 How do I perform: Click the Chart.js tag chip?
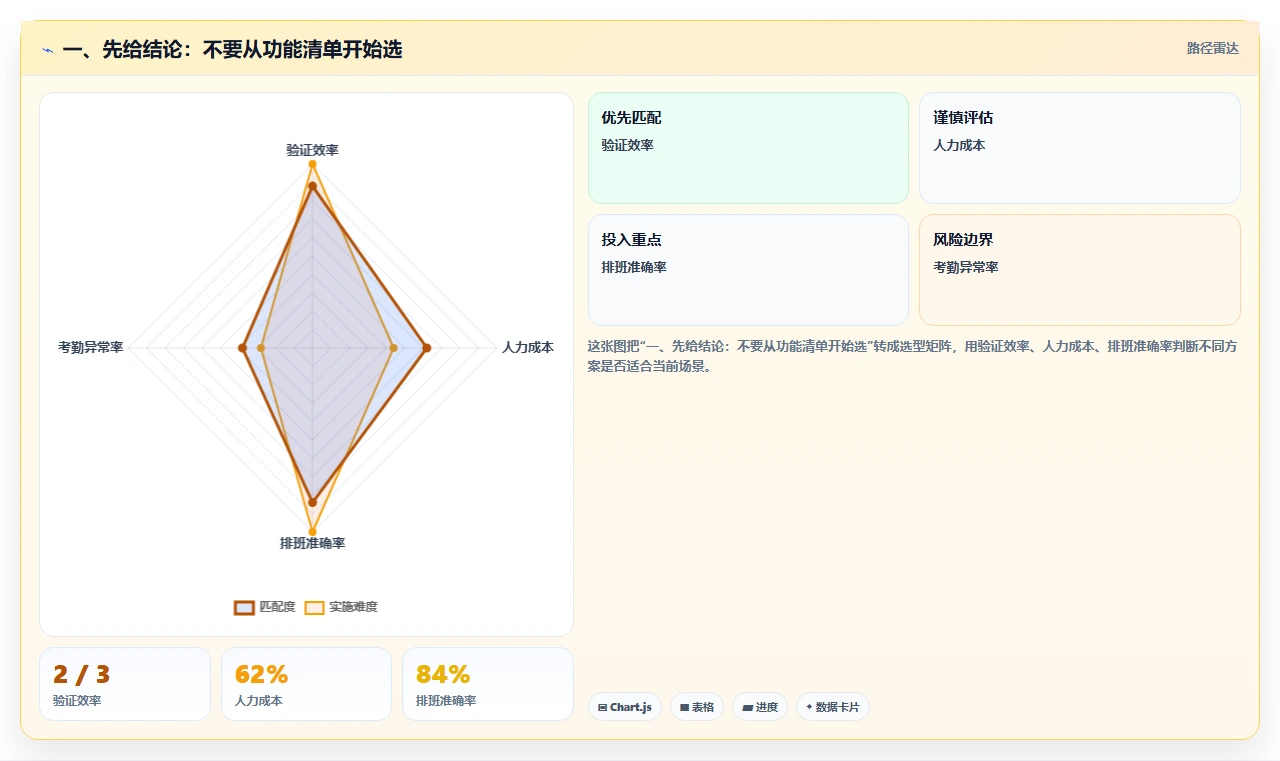(625, 707)
